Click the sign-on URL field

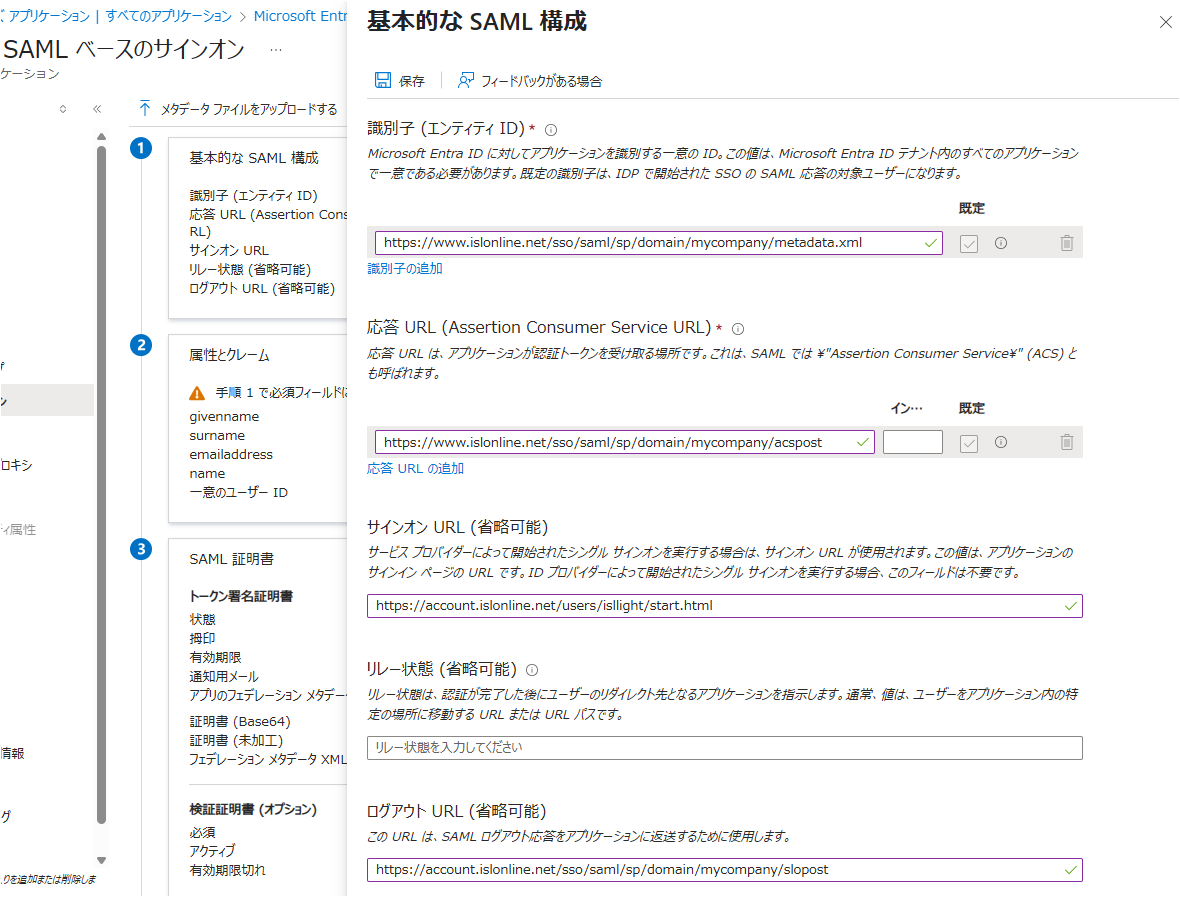[725, 606]
